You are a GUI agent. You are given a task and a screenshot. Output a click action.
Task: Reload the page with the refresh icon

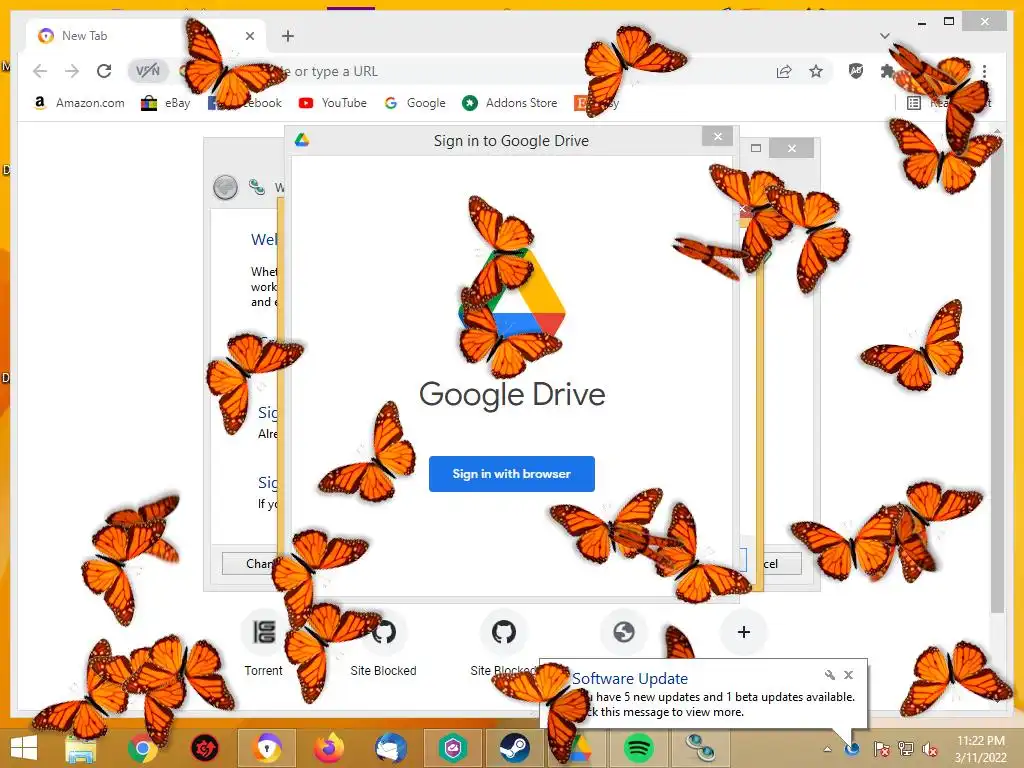104,71
